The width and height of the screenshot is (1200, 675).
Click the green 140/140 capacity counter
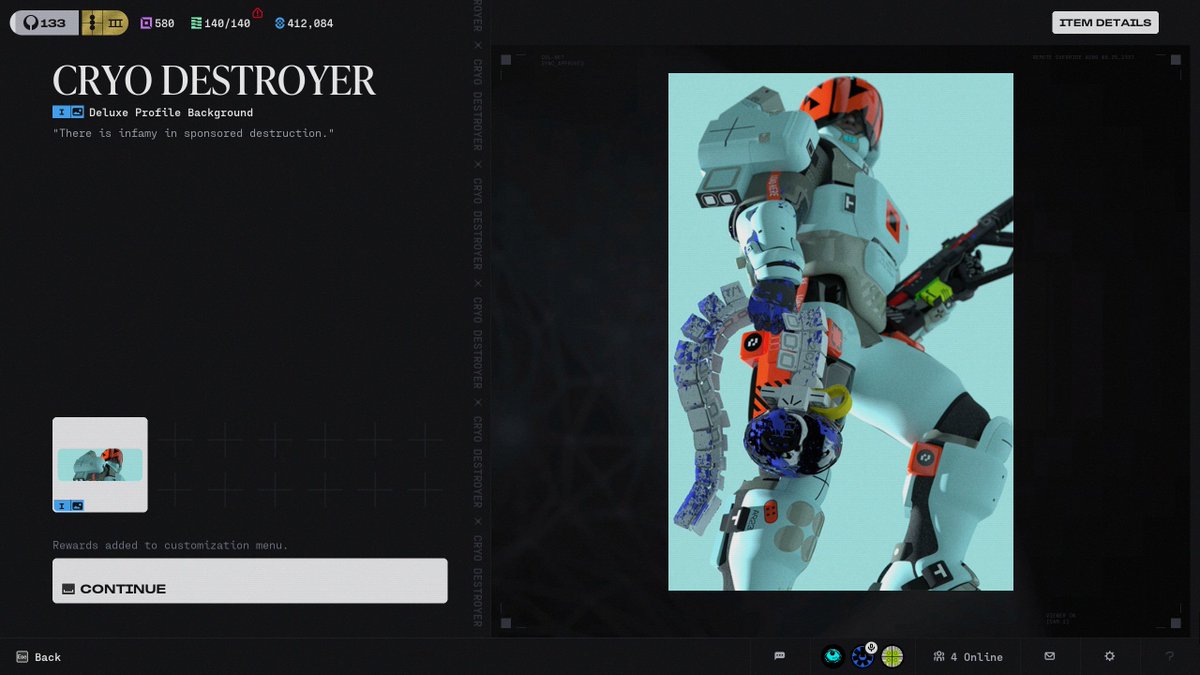[221, 23]
